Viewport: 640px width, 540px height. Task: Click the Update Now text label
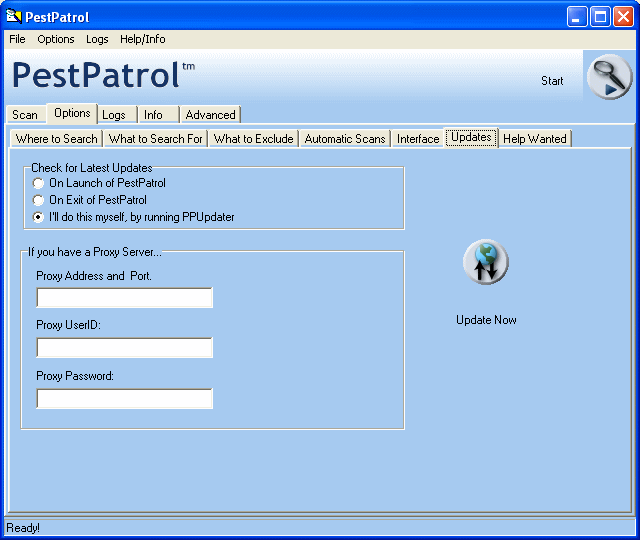(x=486, y=320)
